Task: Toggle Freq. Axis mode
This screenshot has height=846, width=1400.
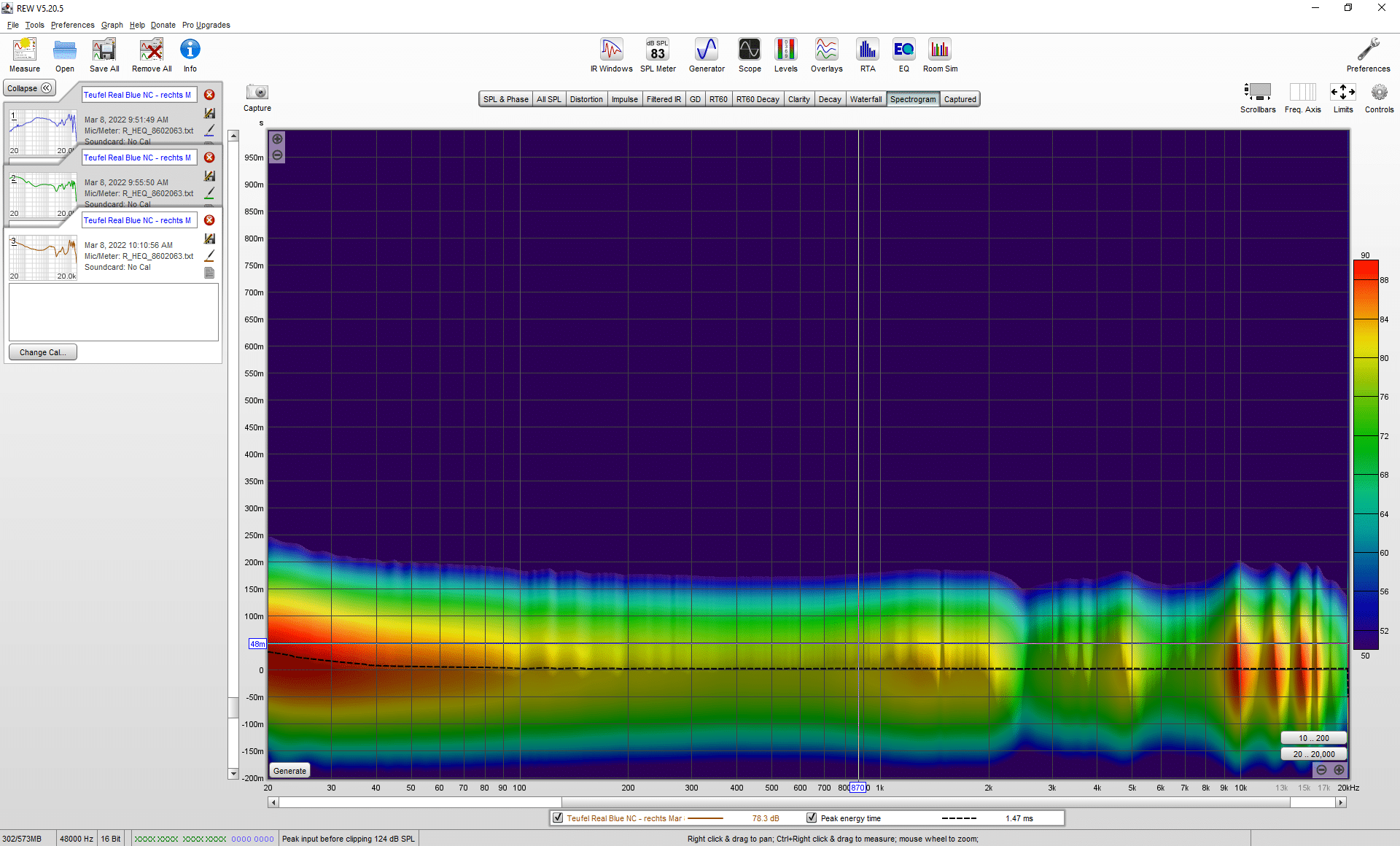Action: [x=1303, y=98]
